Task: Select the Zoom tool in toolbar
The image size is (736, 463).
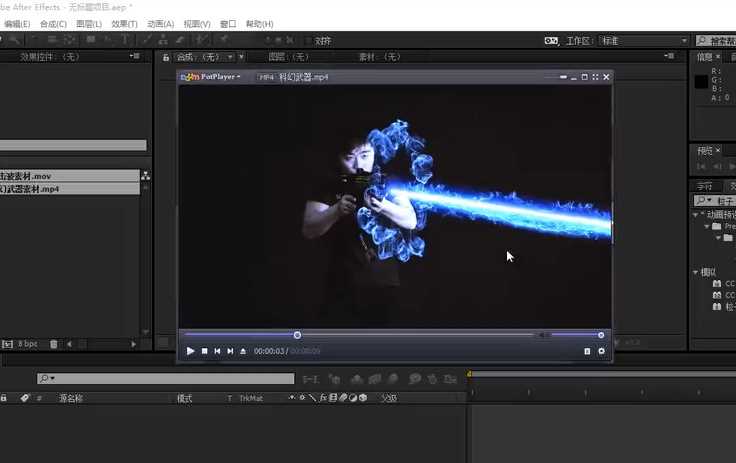Action: [14, 40]
